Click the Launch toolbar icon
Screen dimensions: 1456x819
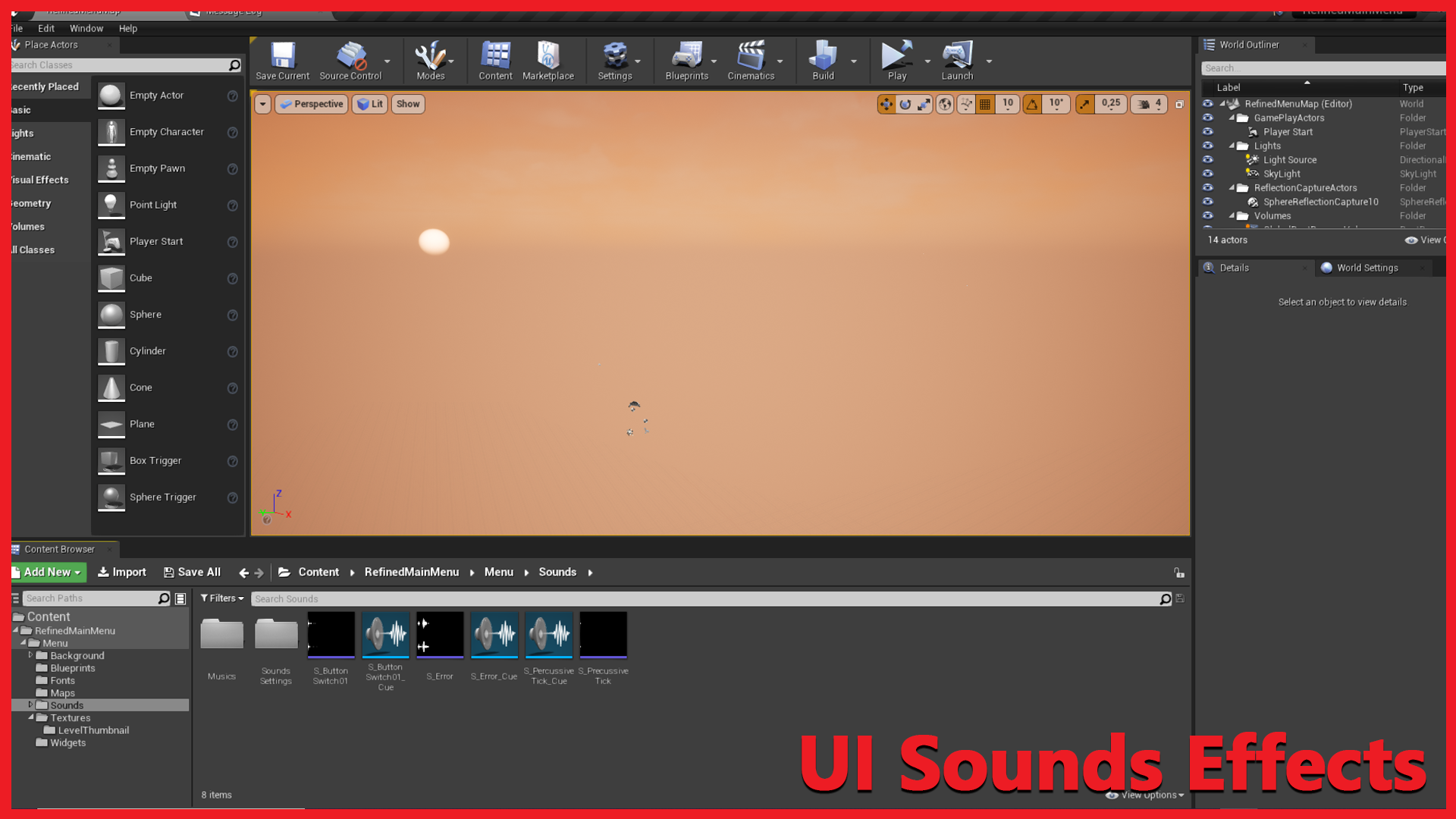pos(957,61)
